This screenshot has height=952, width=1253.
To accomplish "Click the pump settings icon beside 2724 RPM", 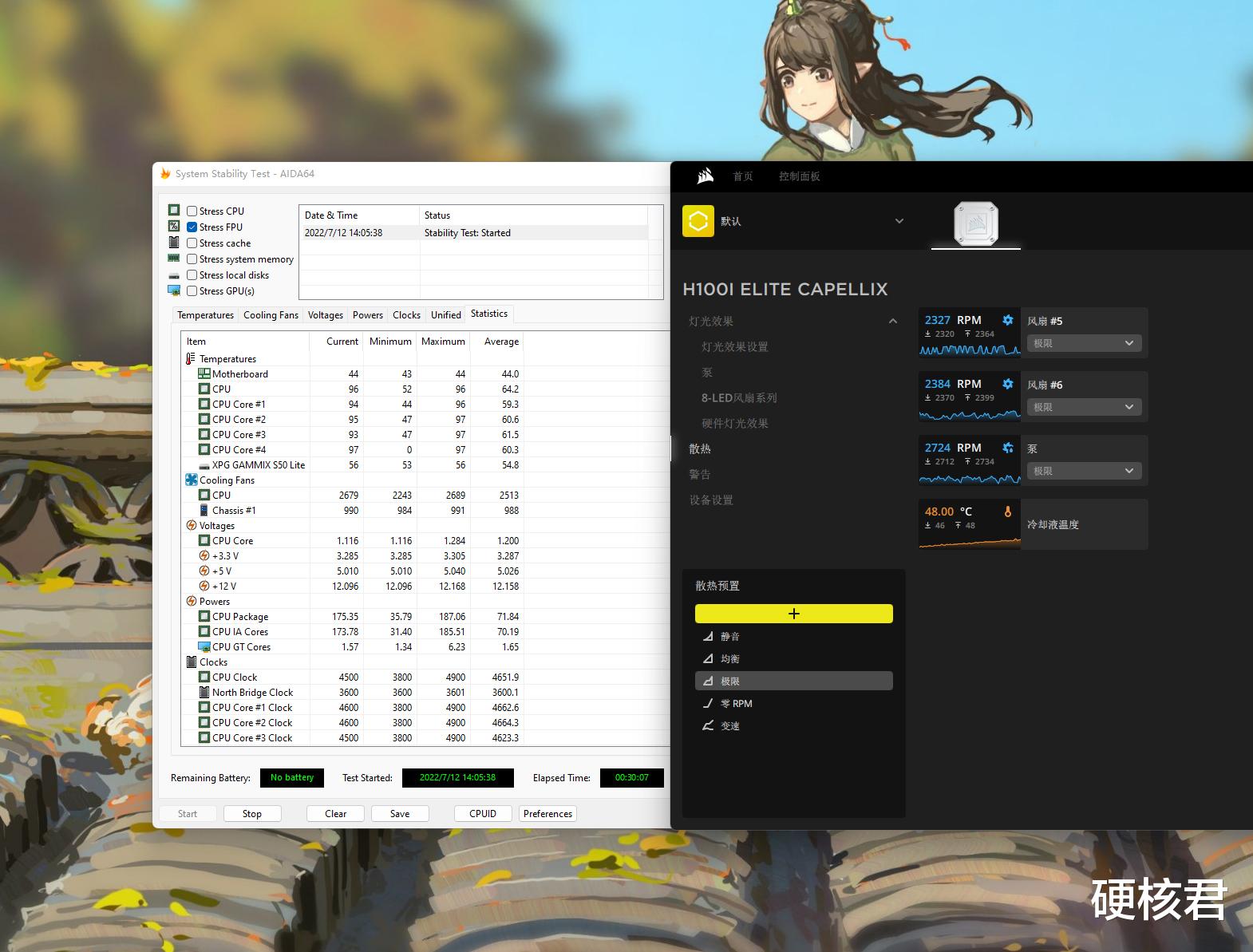I will 1008,448.
